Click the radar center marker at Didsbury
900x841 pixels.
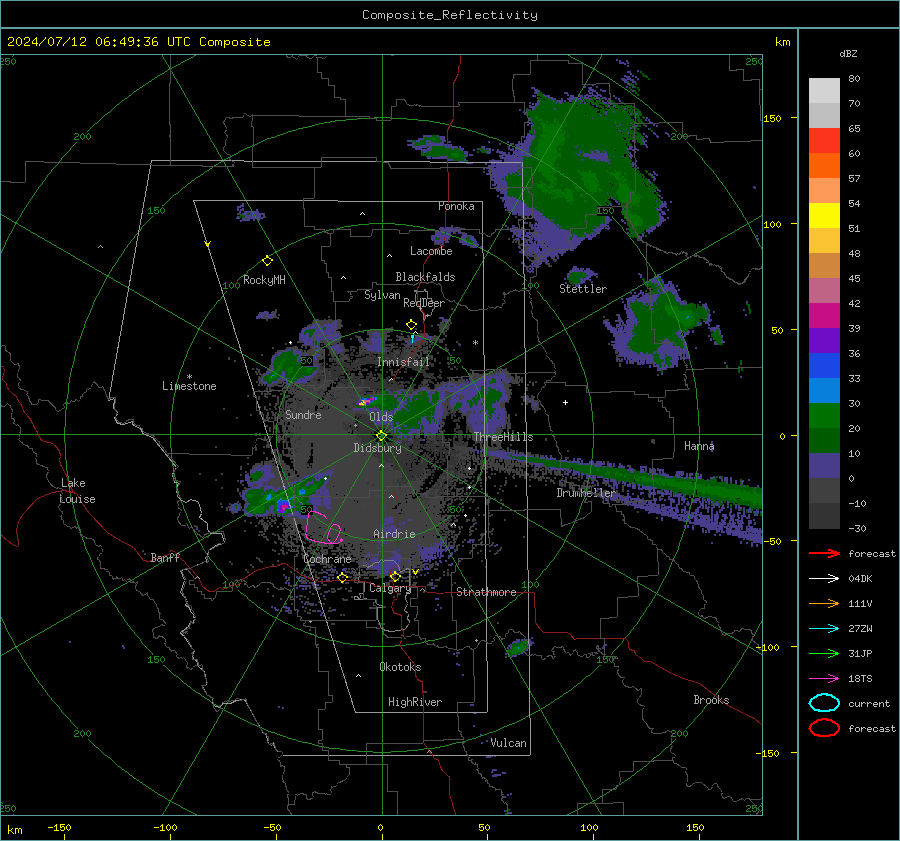pyautogui.click(x=381, y=436)
